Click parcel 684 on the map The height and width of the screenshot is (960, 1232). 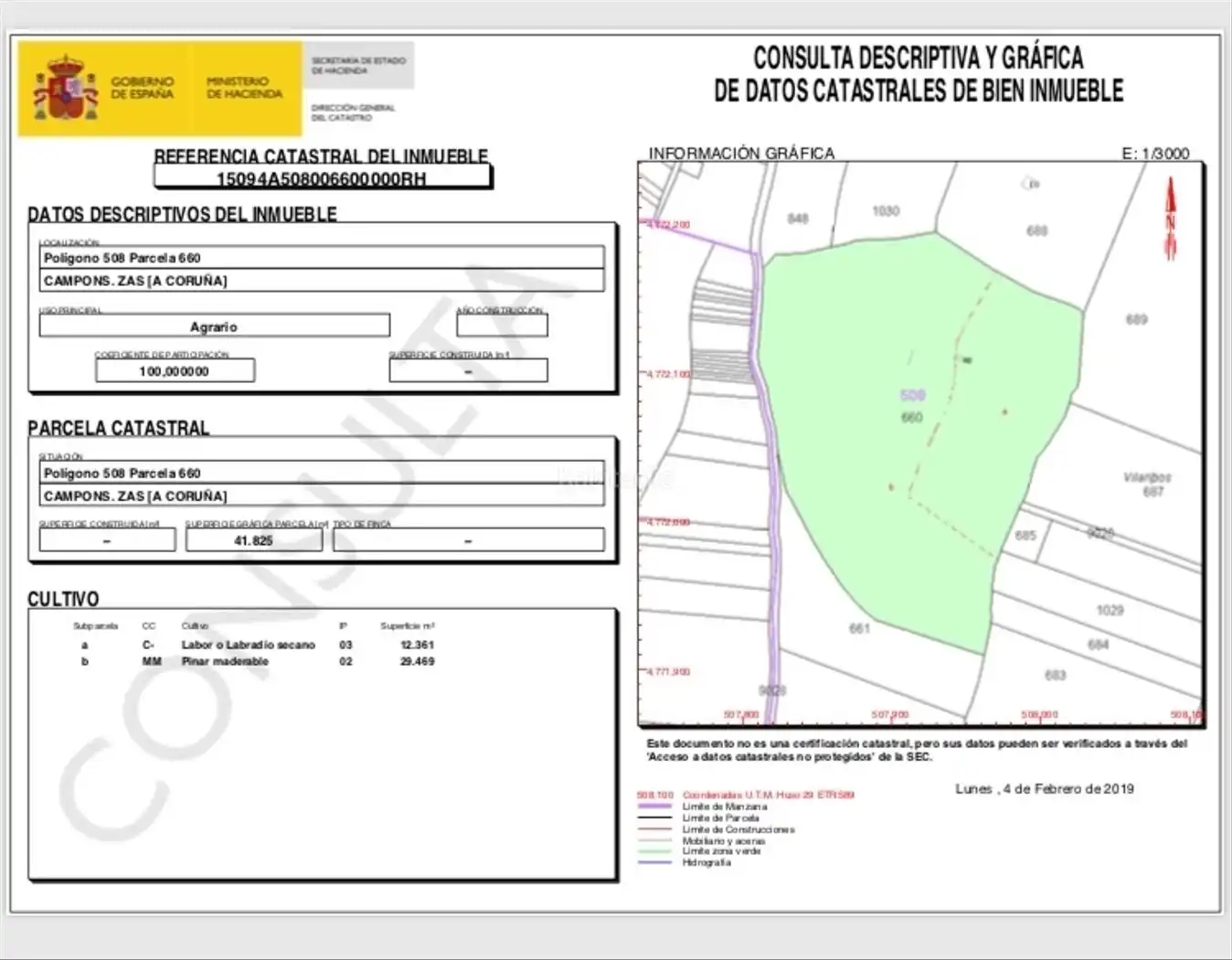pyautogui.click(x=1098, y=645)
